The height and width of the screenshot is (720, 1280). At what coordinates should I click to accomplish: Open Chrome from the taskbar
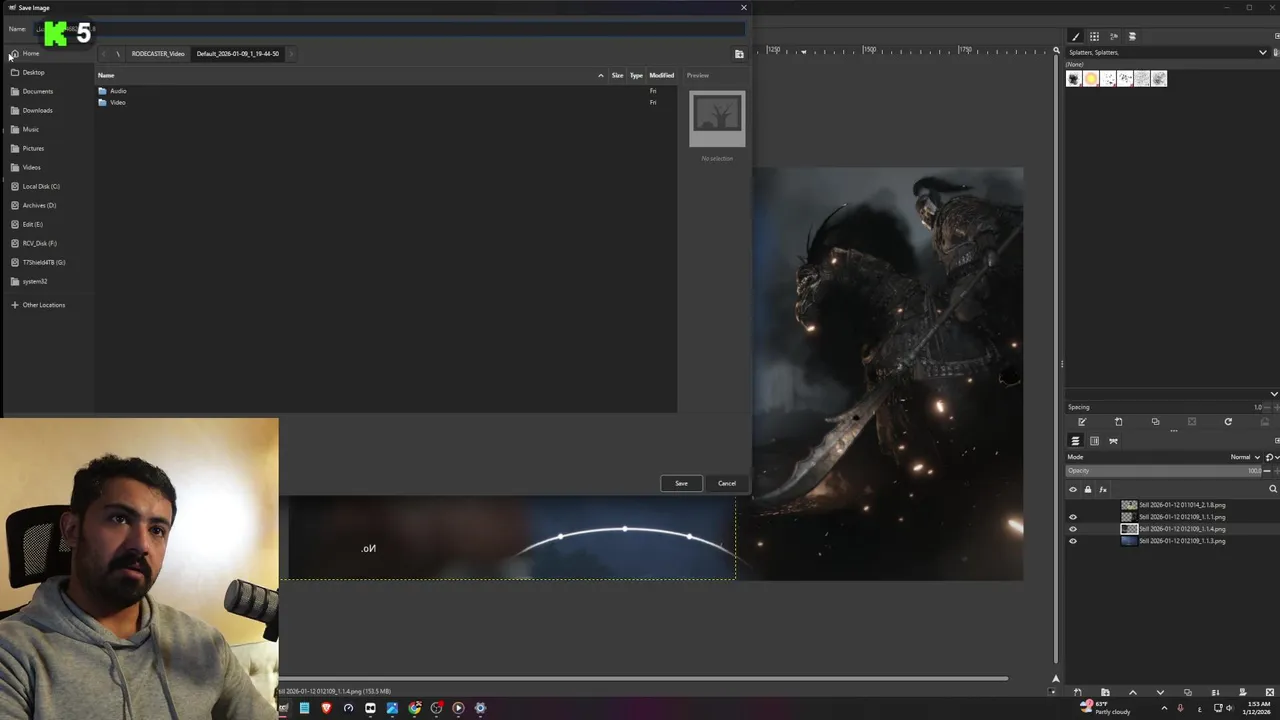pos(414,708)
